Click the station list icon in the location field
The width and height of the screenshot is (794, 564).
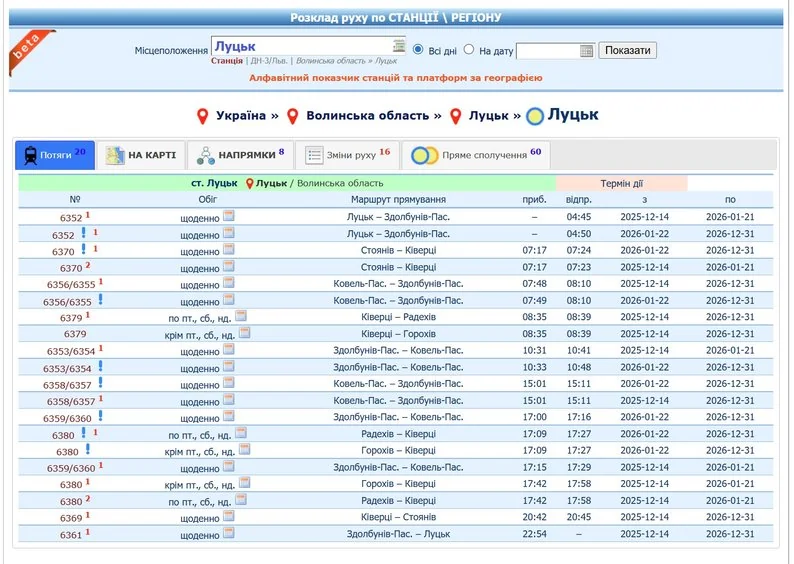(x=399, y=47)
